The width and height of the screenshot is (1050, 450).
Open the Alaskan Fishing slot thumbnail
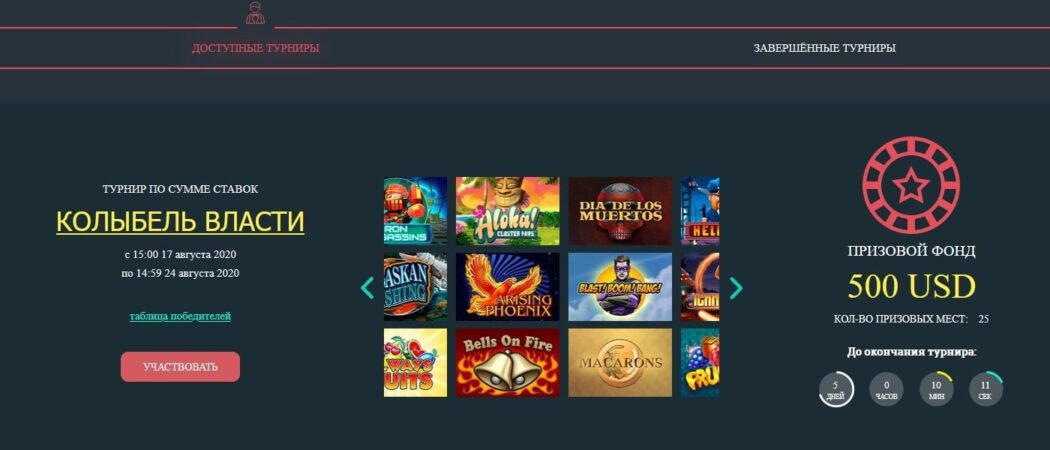tap(415, 287)
